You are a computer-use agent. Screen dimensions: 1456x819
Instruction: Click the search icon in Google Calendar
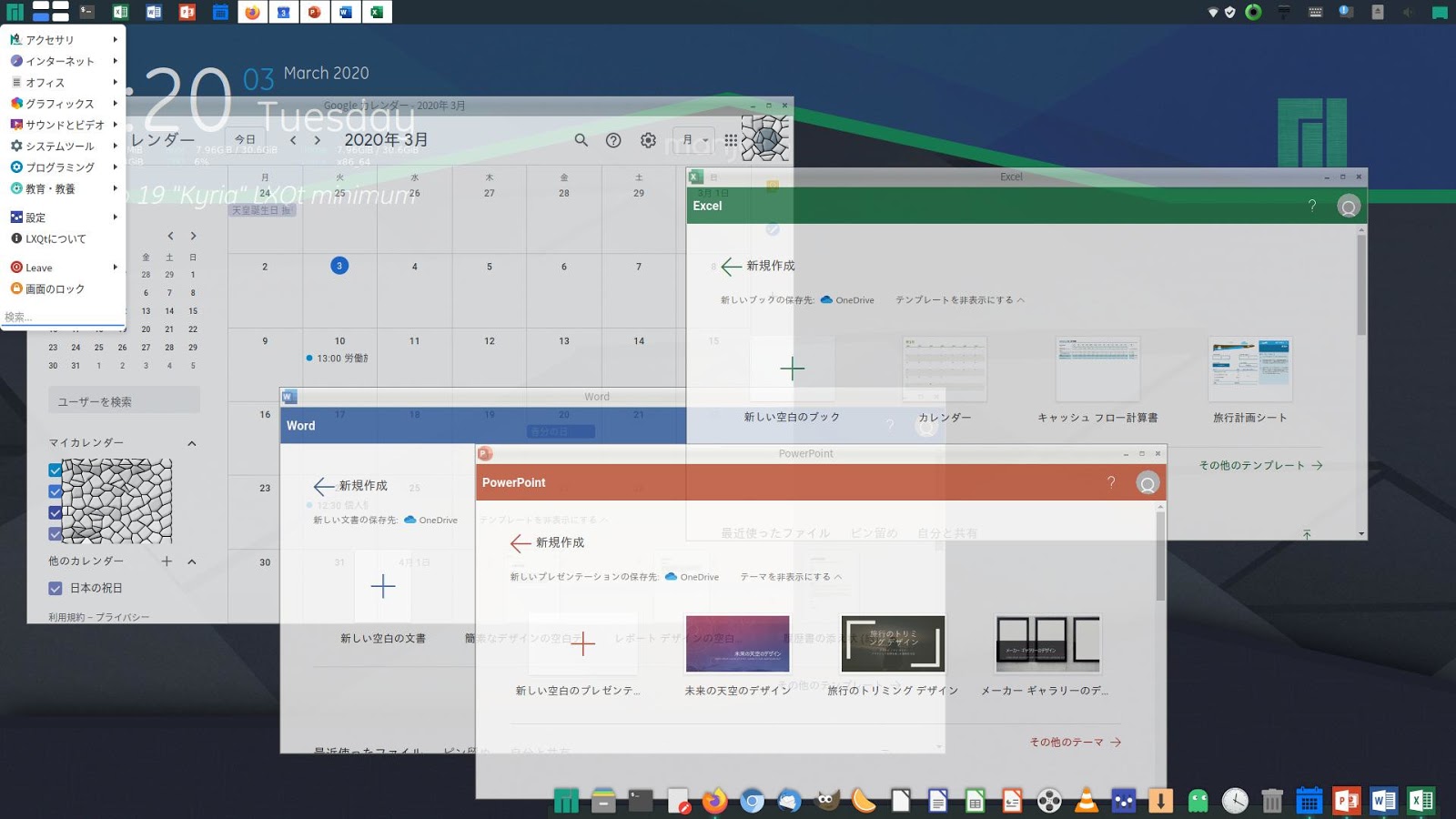coord(581,140)
